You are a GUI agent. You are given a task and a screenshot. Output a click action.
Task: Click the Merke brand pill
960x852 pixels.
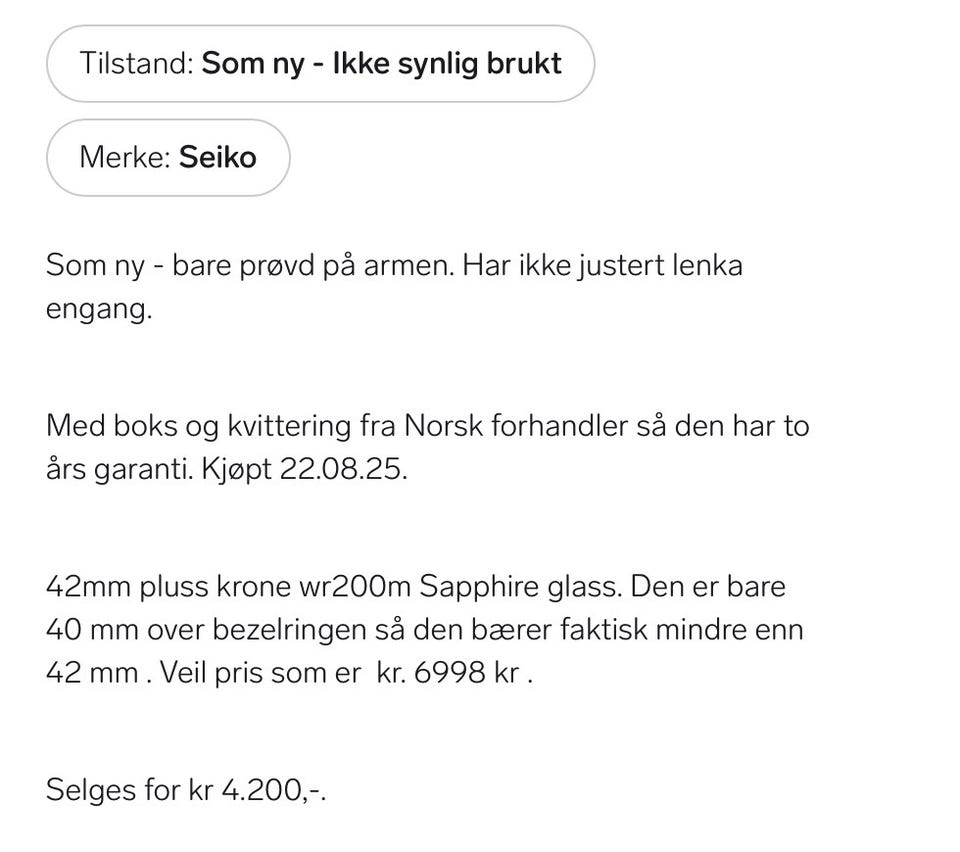(x=168, y=158)
